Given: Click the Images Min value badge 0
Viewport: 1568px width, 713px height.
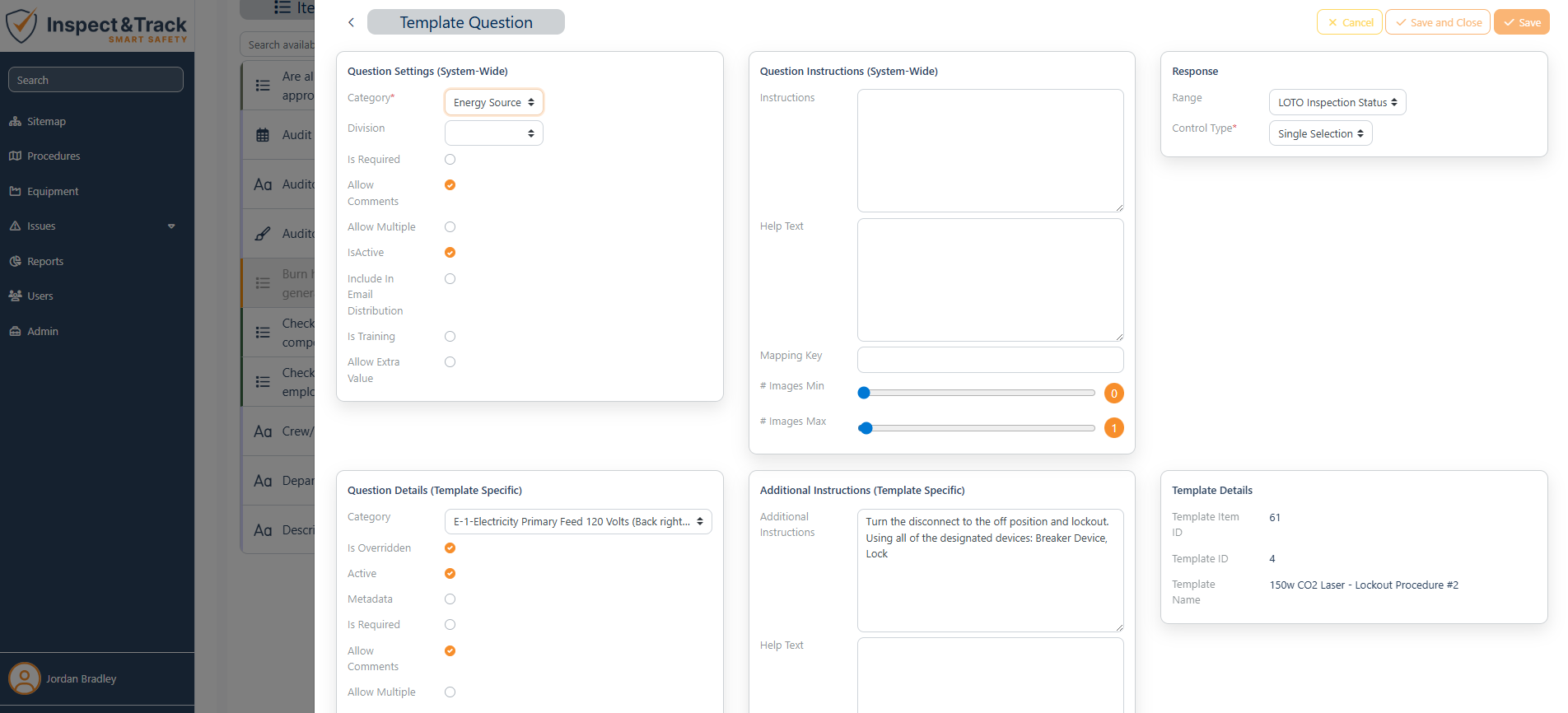Looking at the screenshot, I should click(1113, 394).
